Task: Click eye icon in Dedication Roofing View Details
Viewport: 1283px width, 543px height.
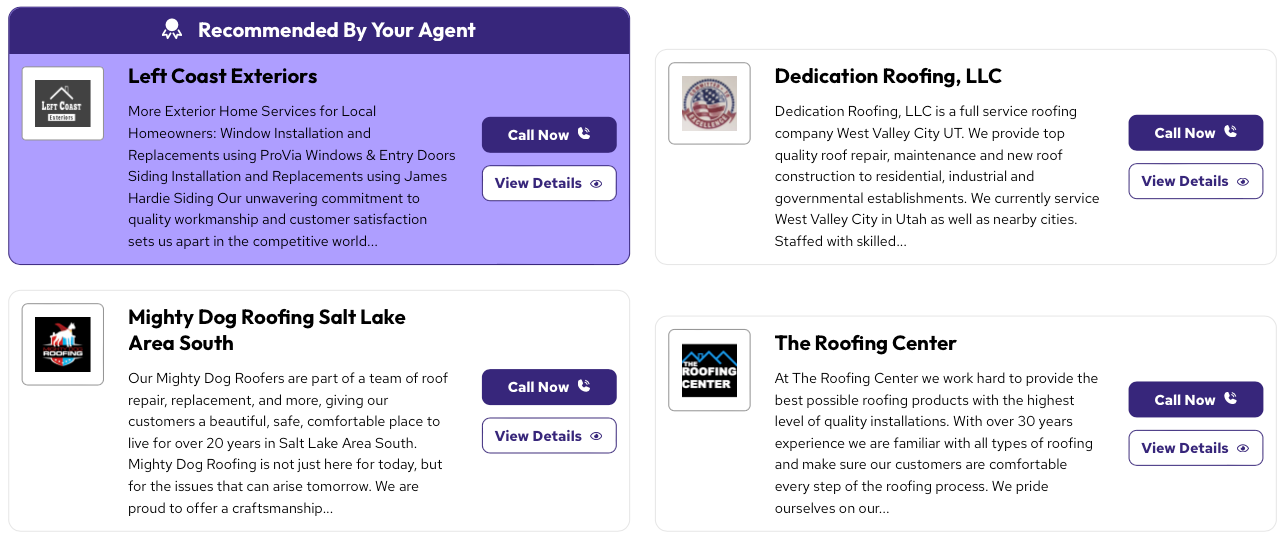Action: pos(1243,182)
